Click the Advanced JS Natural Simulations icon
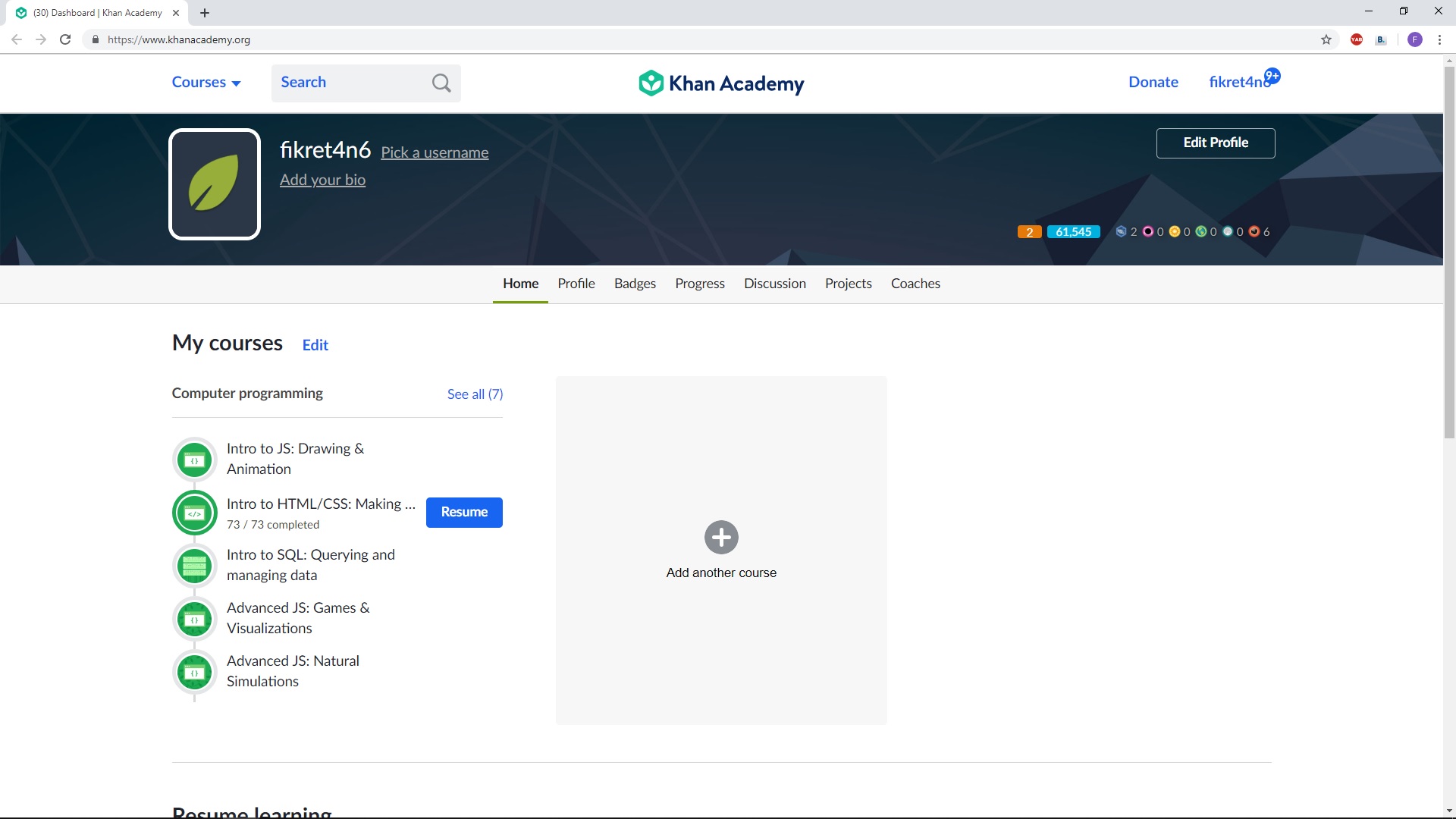The image size is (1456, 819). pyautogui.click(x=195, y=672)
